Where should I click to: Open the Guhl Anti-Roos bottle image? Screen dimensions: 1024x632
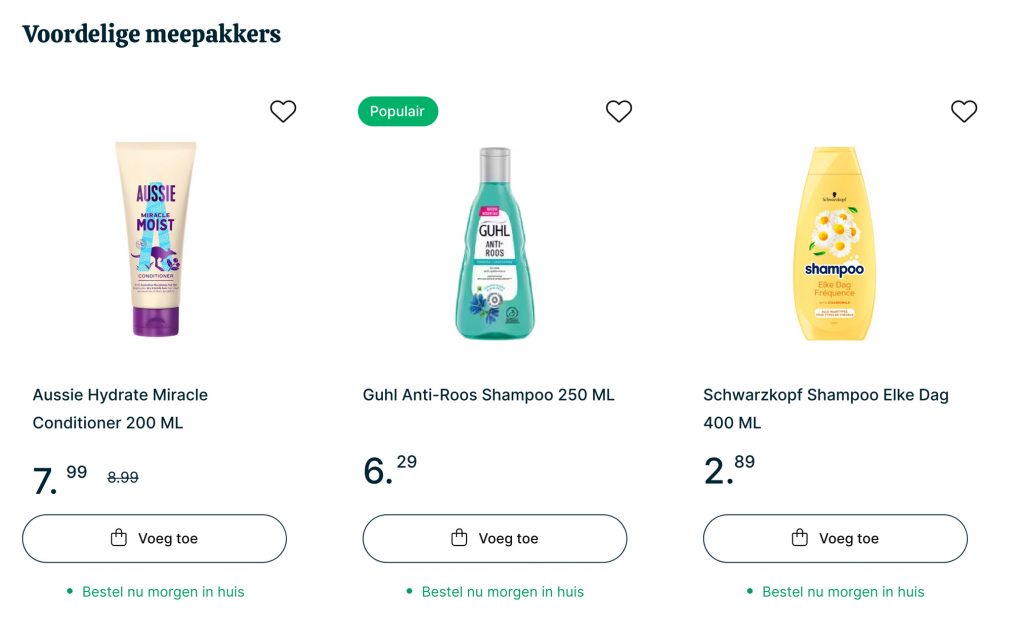tap(494, 244)
